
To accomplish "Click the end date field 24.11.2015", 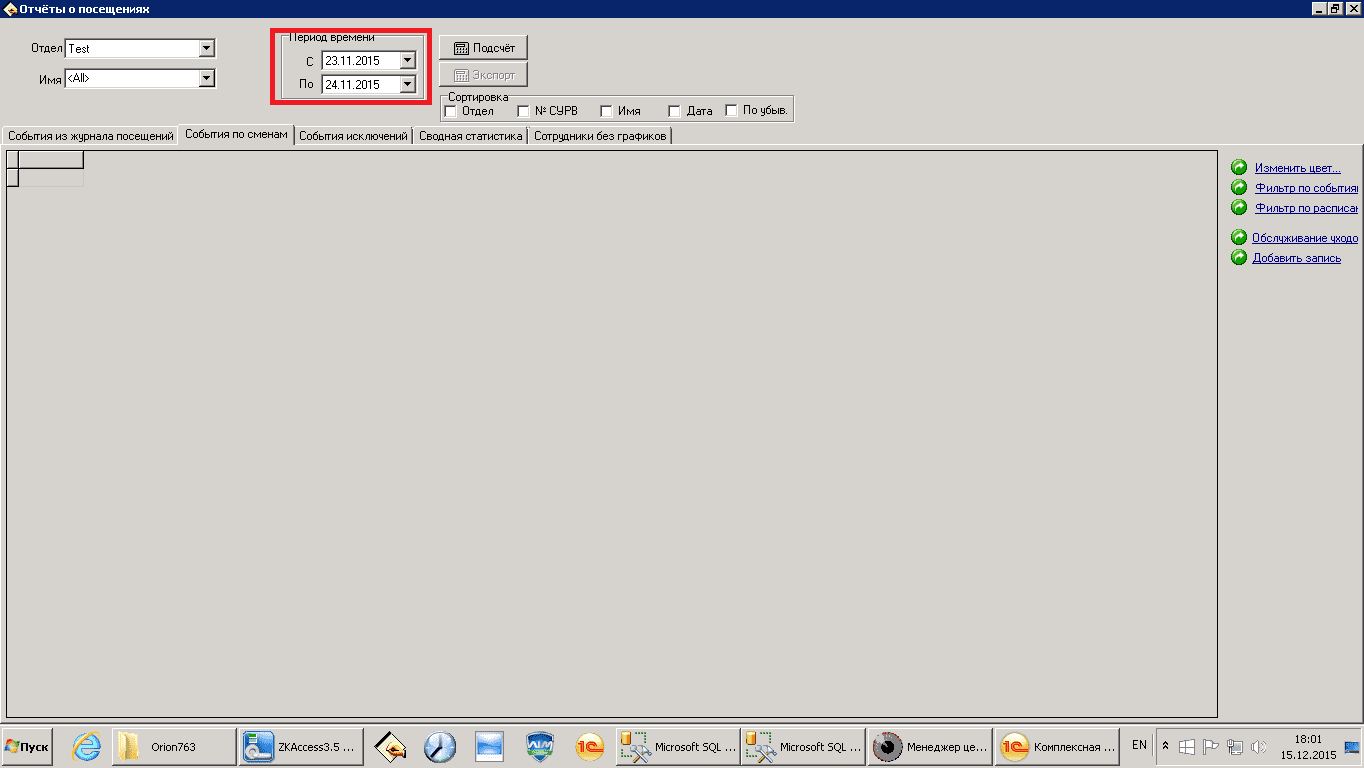I will tap(359, 85).
